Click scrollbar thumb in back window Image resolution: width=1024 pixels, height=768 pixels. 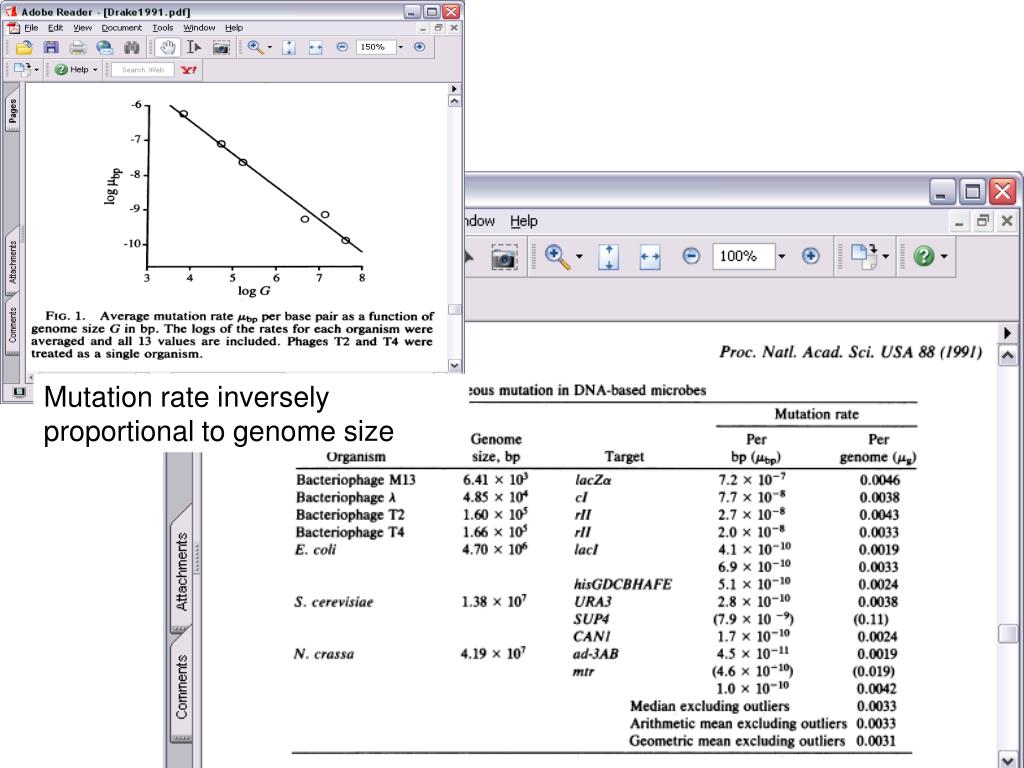pos(1007,633)
